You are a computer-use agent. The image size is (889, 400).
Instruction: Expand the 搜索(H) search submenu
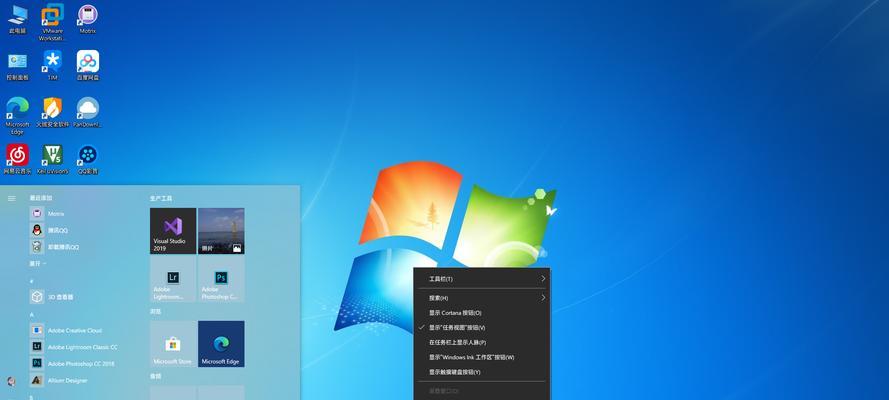point(481,297)
